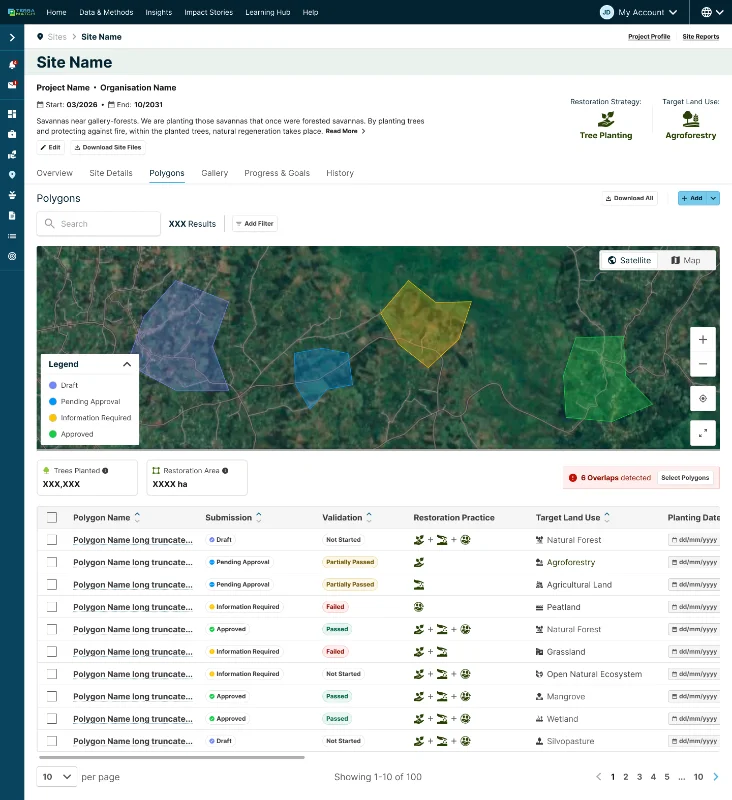Open the rows per page dropdown
The height and width of the screenshot is (800, 732).
[57, 777]
